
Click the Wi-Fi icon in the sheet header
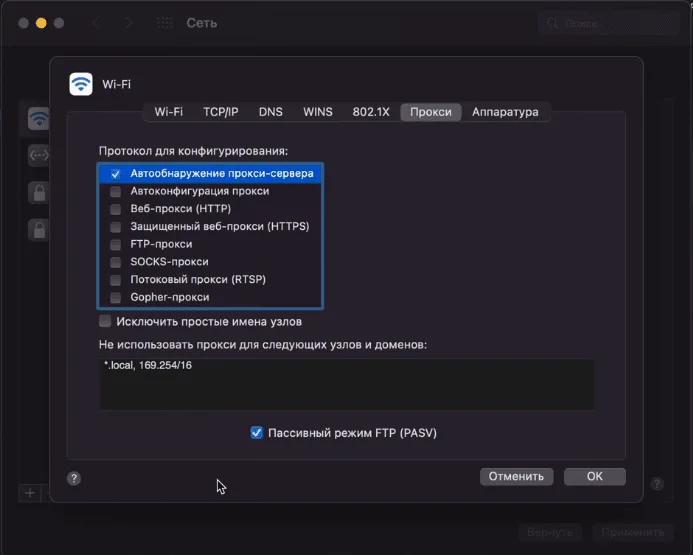pyautogui.click(x=81, y=84)
